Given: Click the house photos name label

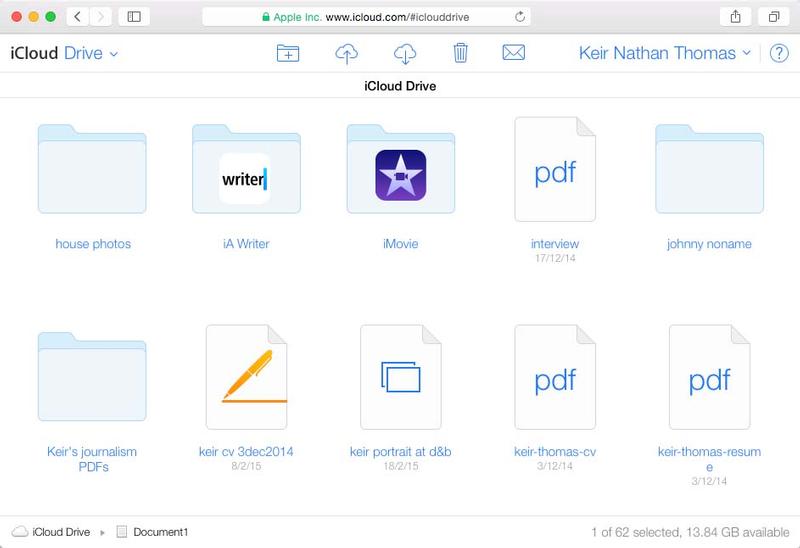Looking at the screenshot, I should coord(93,244).
